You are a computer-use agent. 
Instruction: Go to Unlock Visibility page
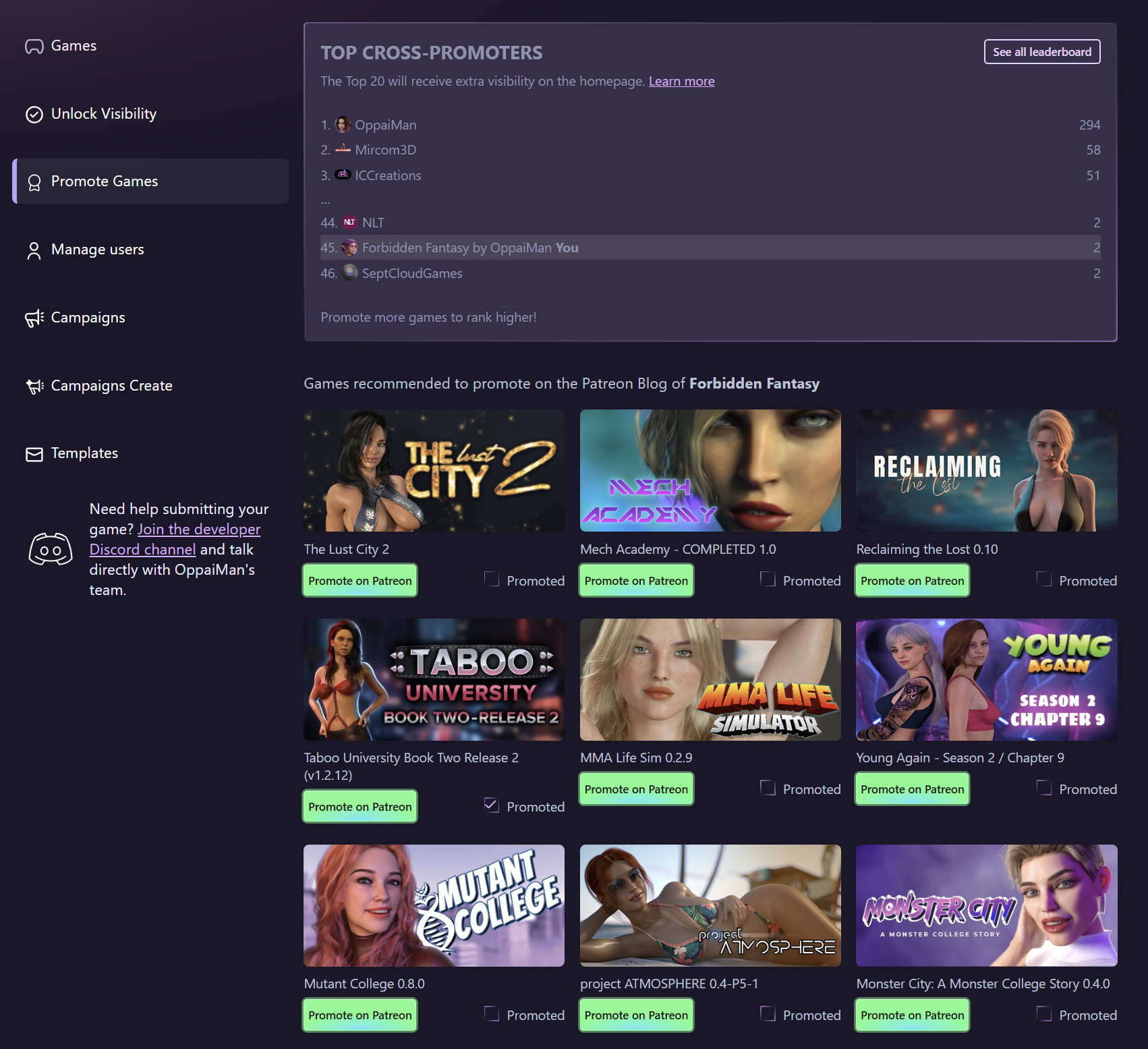[x=150, y=114]
